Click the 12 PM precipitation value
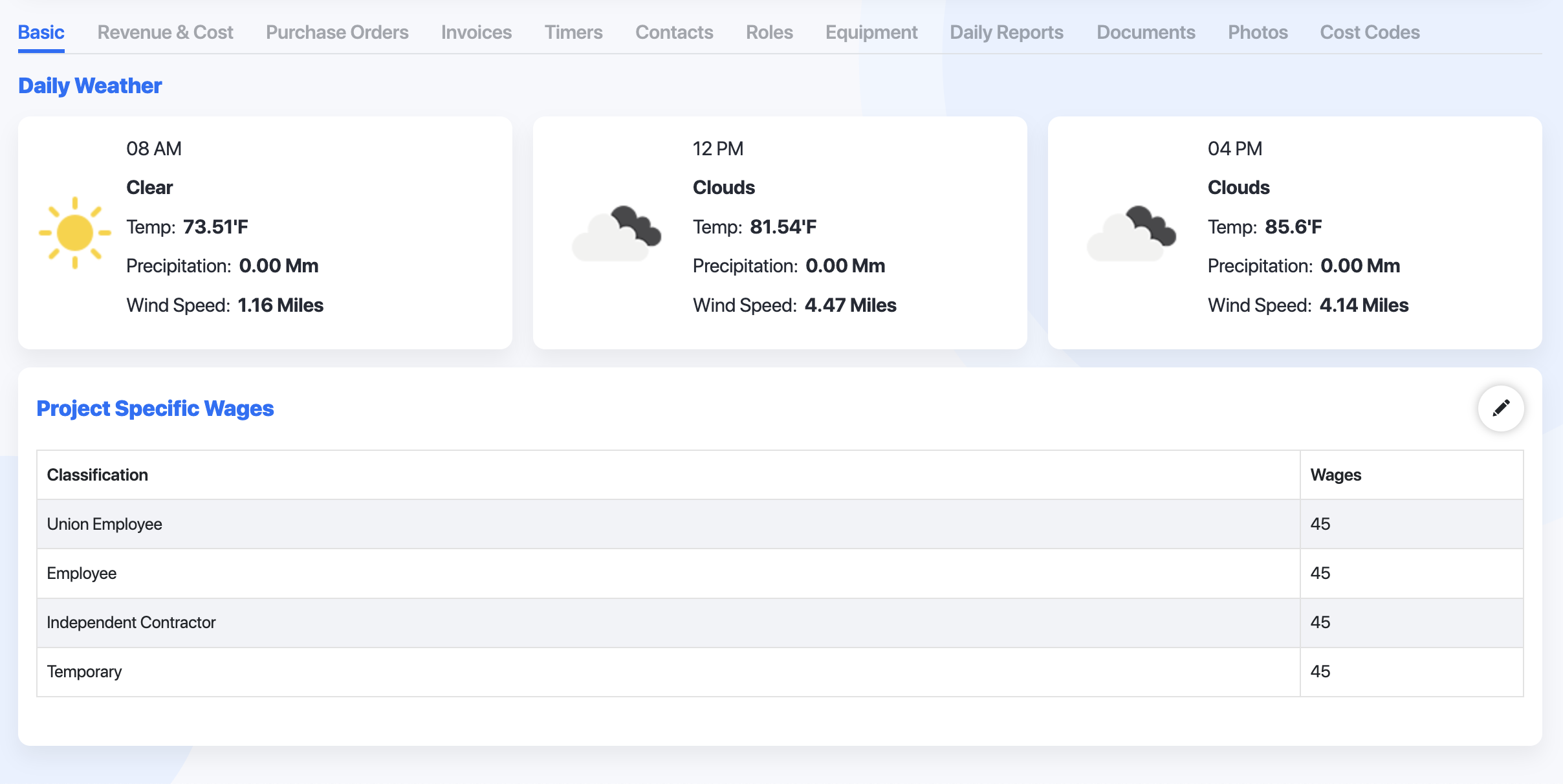Image resolution: width=1563 pixels, height=784 pixels. point(846,266)
